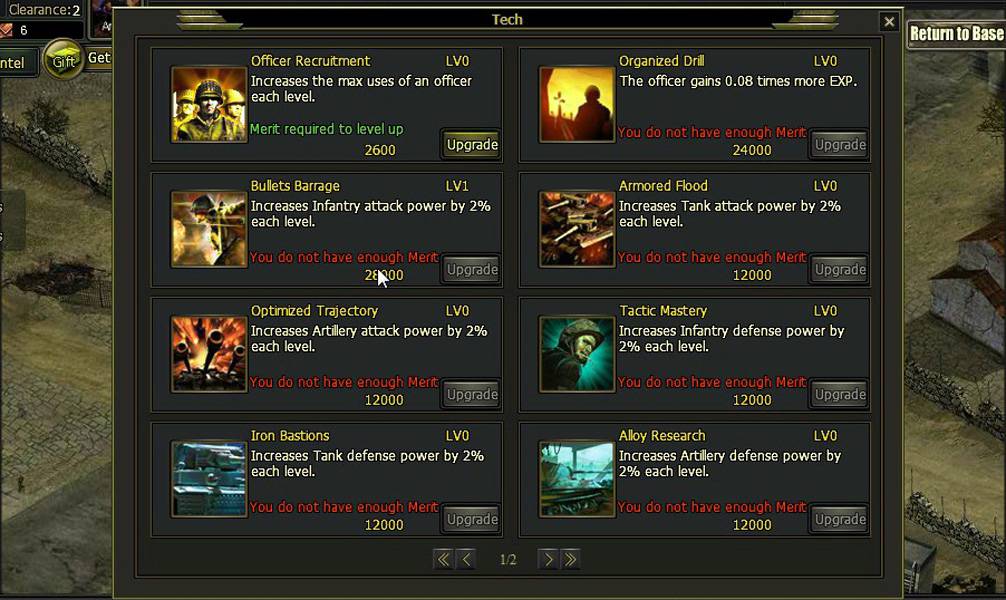Viewport: 1006px width, 600px height.
Task: Select the Armored Flood tank icon
Action: click(x=577, y=229)
